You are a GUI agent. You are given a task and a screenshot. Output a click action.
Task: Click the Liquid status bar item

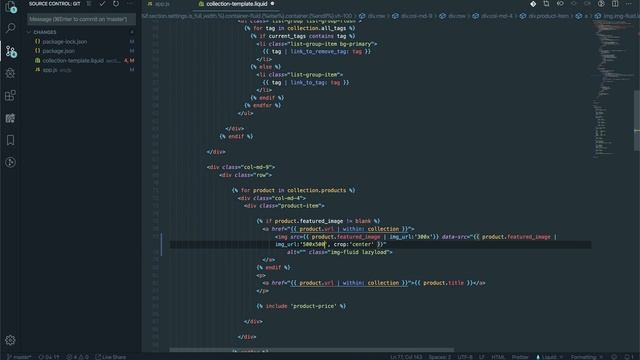click(549, 357)
